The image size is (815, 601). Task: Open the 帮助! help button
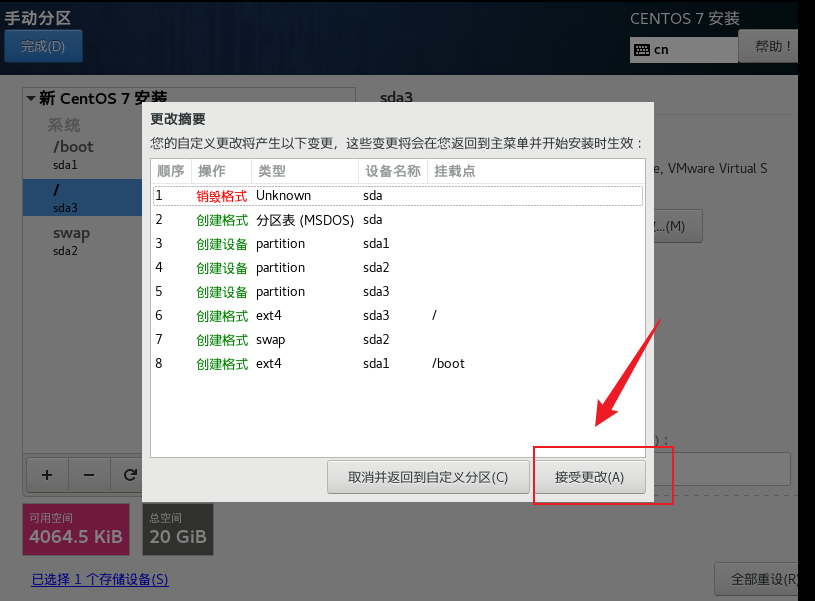[x=770, y=46]
